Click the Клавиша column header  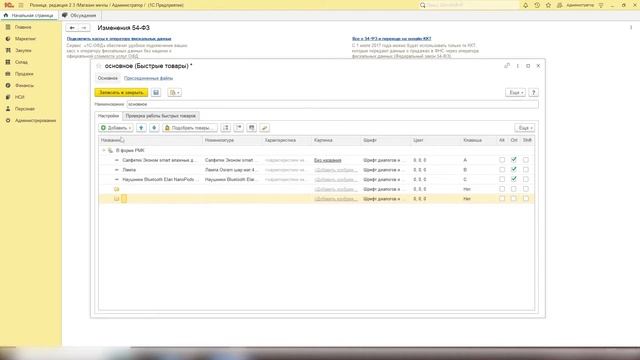pos(478,140)
